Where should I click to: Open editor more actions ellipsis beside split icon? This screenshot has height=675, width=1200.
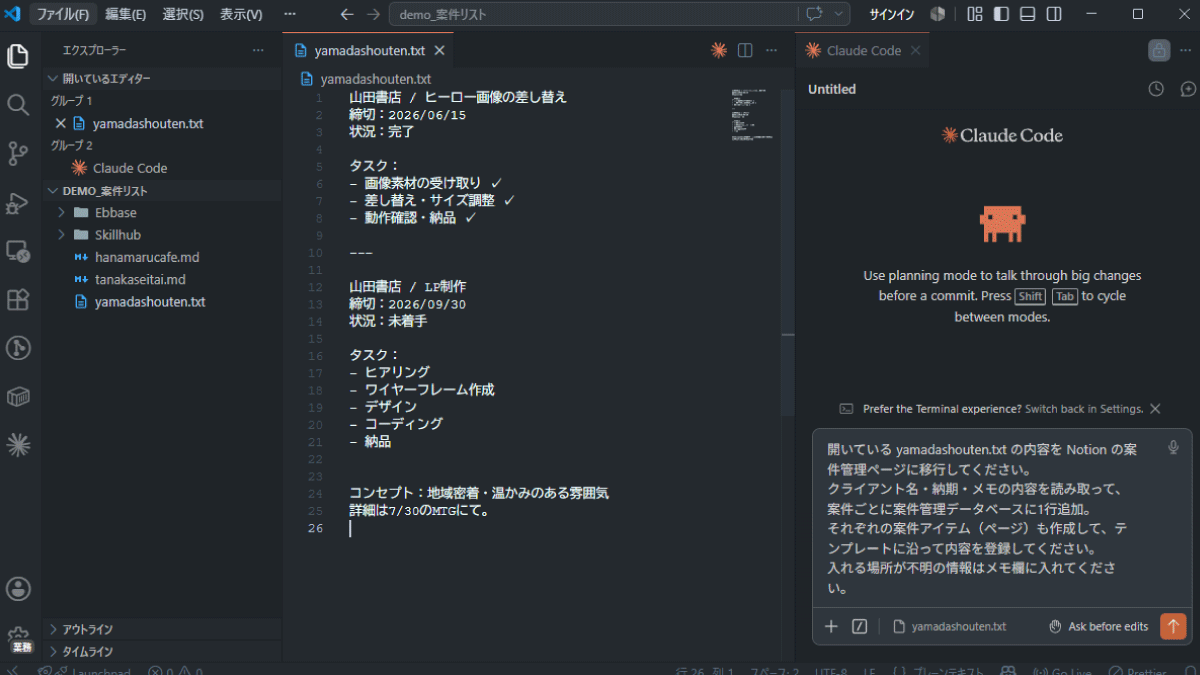tap(771, 50)
